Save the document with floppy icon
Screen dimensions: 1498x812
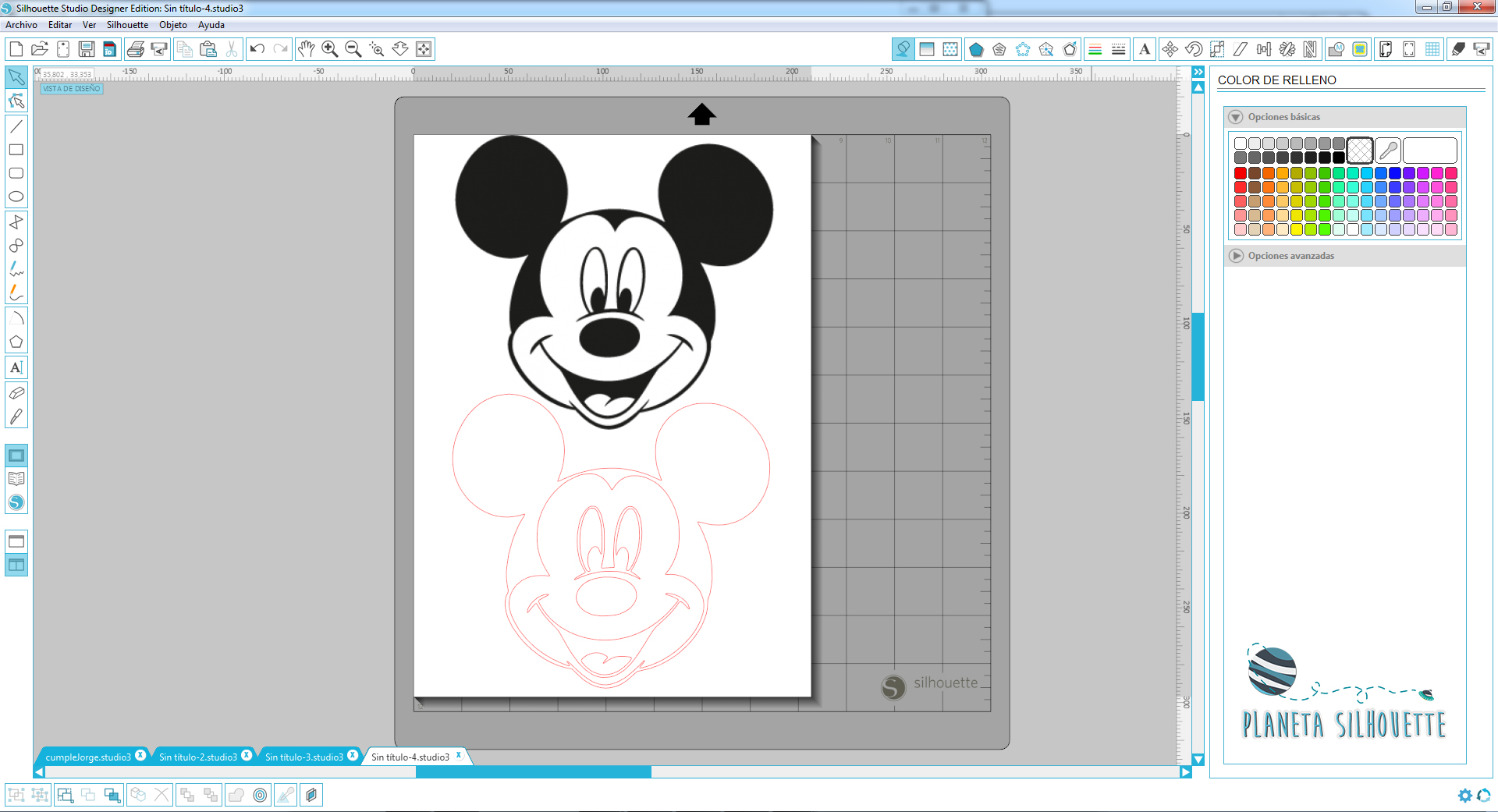pyautogui.click(x=87, y=49)
